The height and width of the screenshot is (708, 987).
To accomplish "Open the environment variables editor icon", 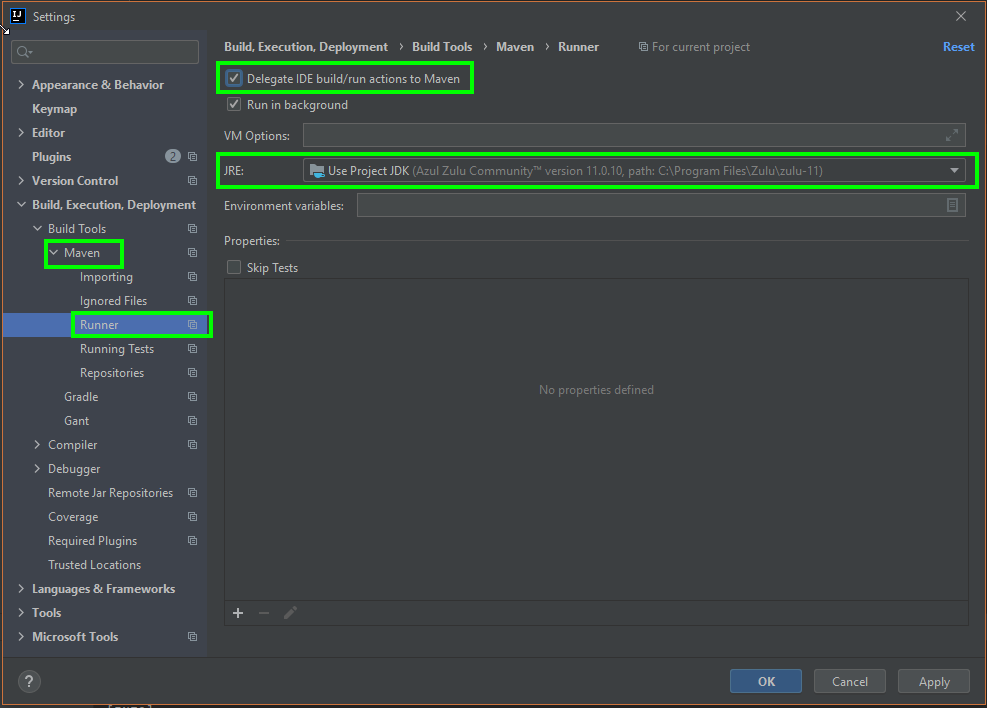I will point(952,205).
